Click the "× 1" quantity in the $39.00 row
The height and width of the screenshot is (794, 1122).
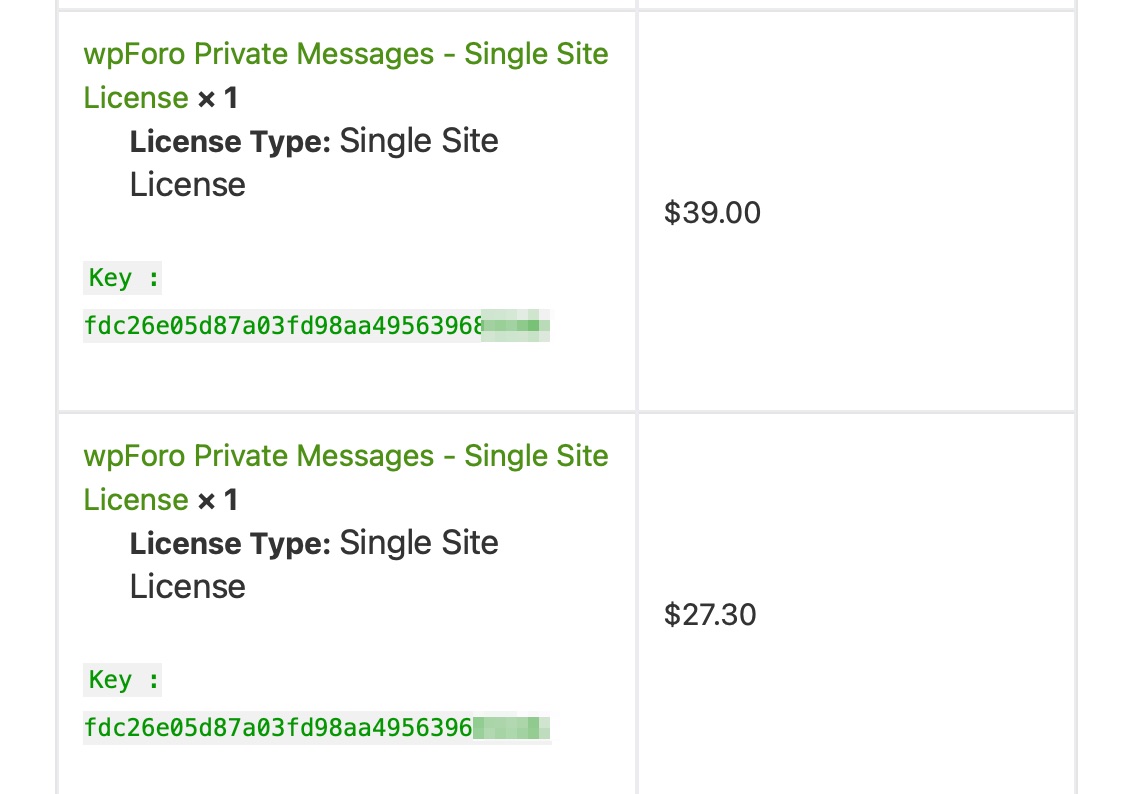tap(217, 98)
